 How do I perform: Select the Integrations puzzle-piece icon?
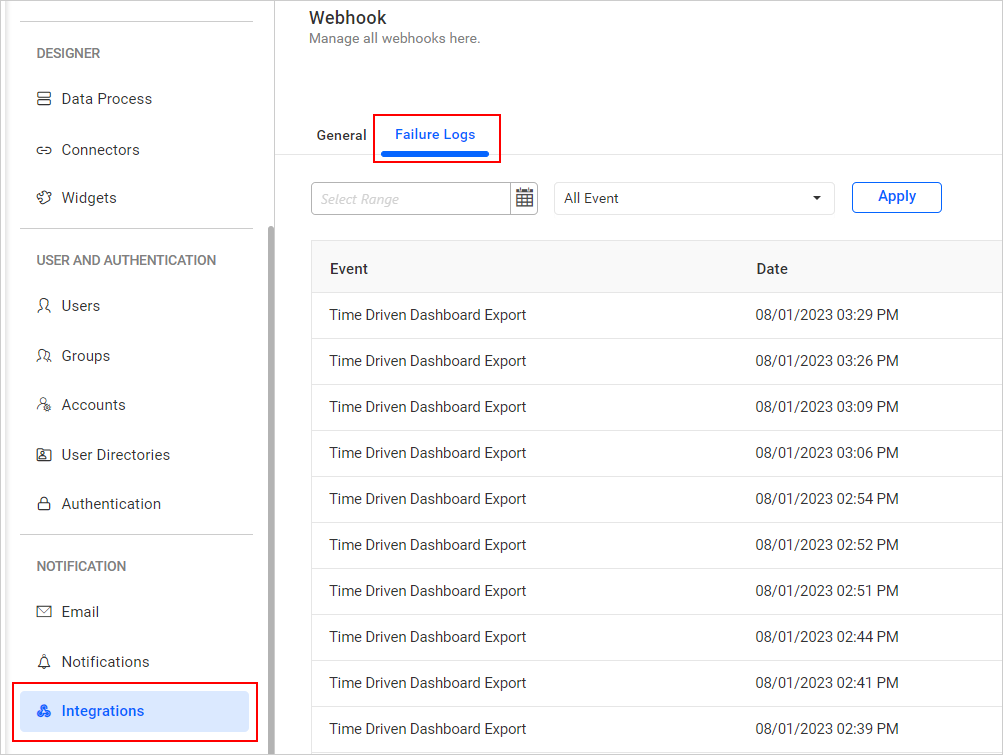pos(42,710)
